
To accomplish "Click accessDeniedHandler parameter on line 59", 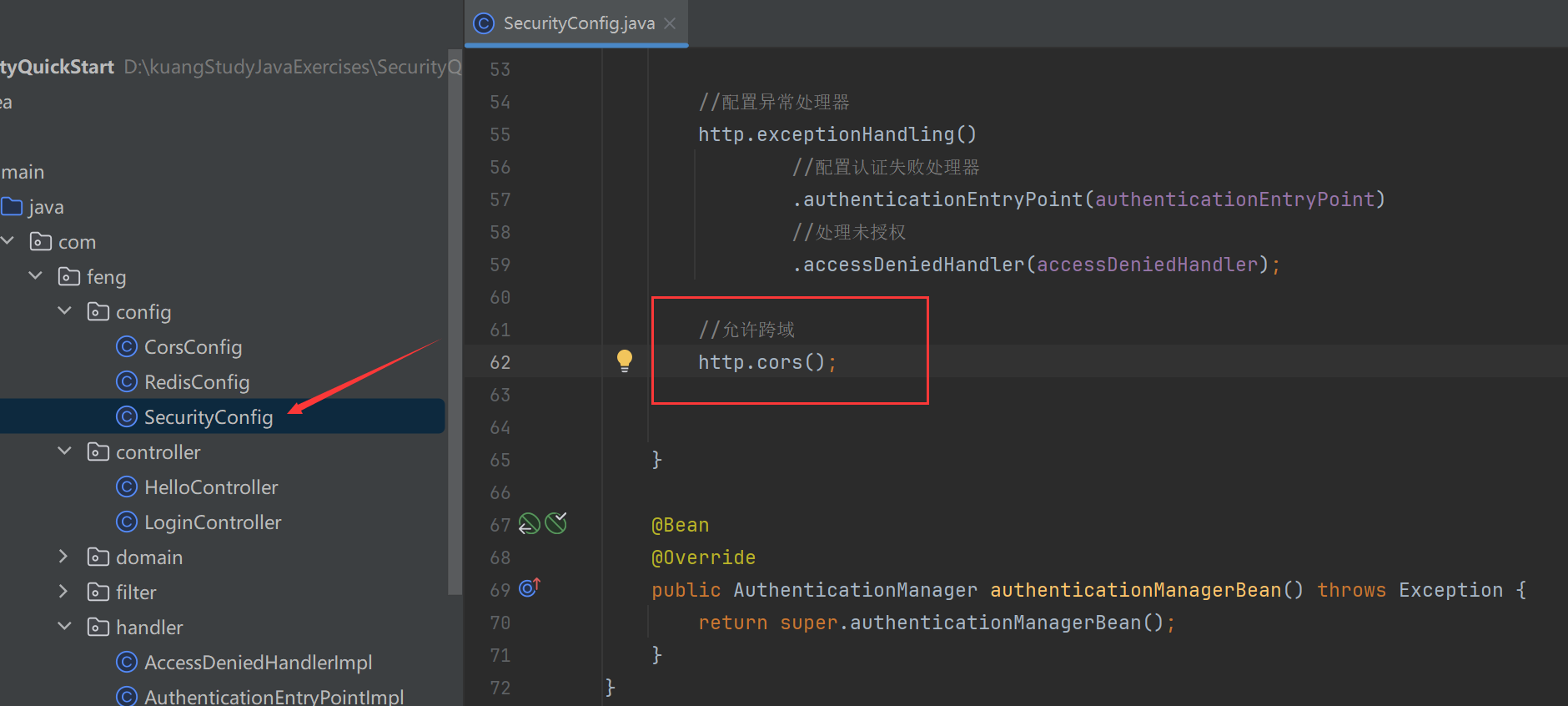I will (1147, 265).
